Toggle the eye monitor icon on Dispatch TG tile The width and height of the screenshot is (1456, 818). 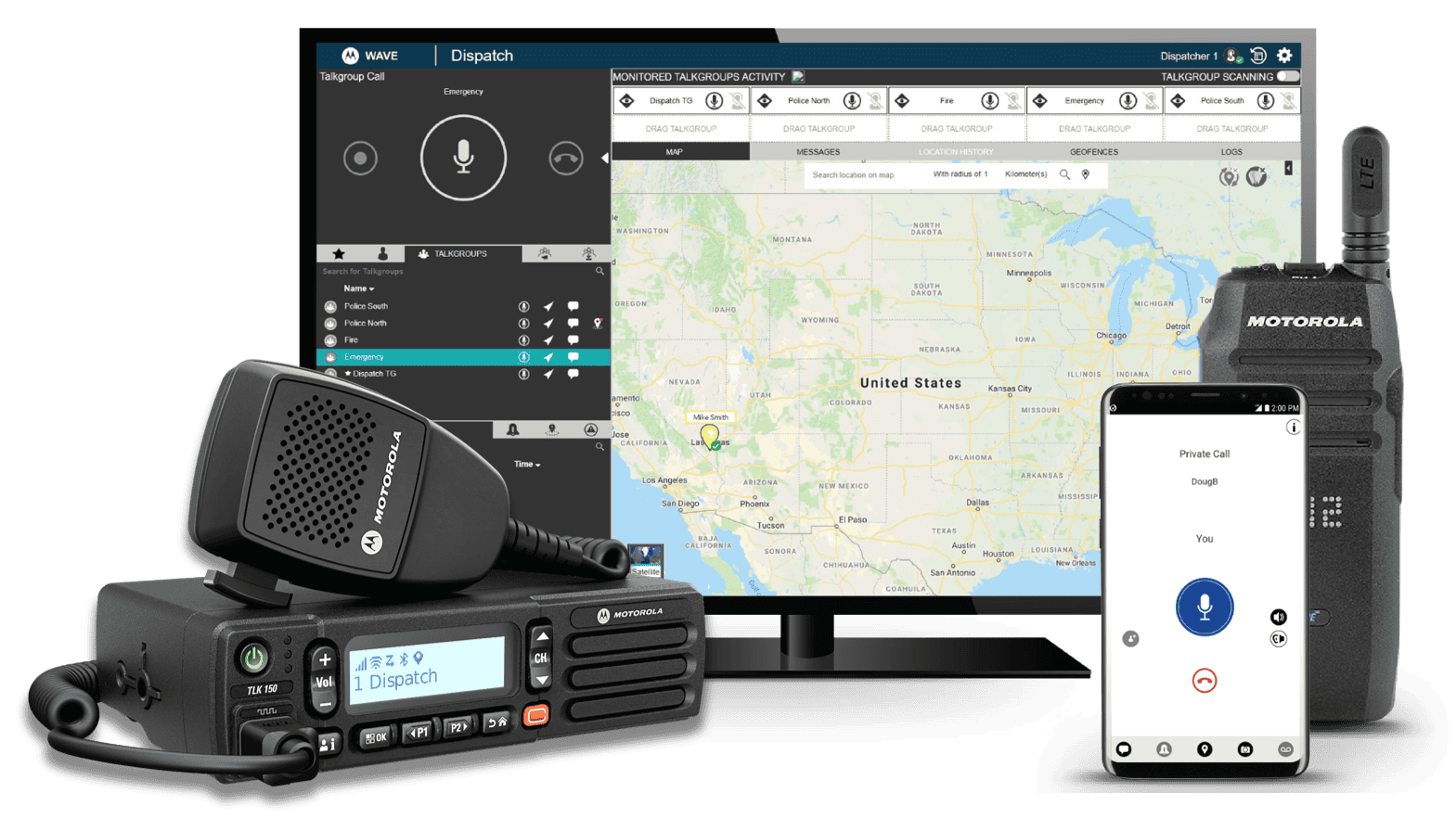626,100
